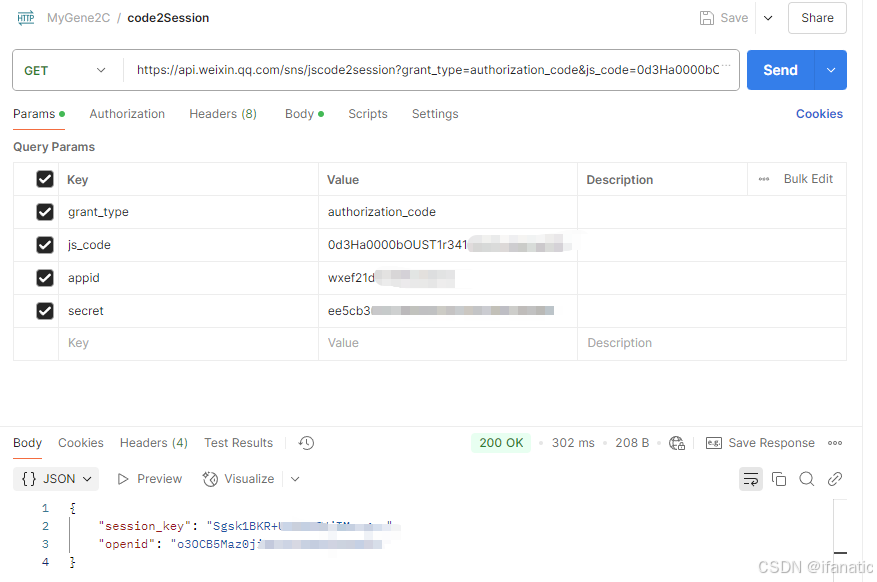Viewport: 877px width, 582px height.
Task: Click the code2Session request name
Action: coord(168,18)
